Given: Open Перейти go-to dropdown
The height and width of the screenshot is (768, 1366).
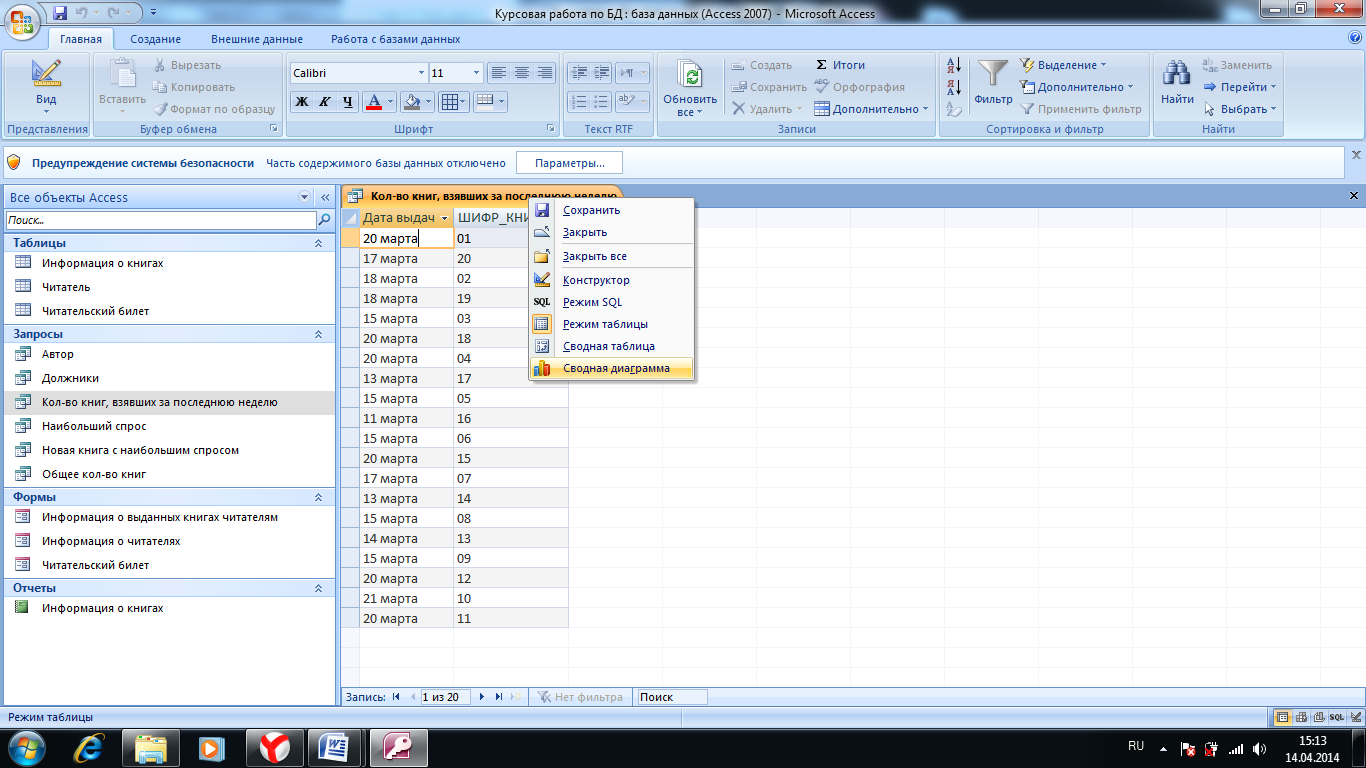Looking at the screenshot, I should click(x=1240, y=87).
